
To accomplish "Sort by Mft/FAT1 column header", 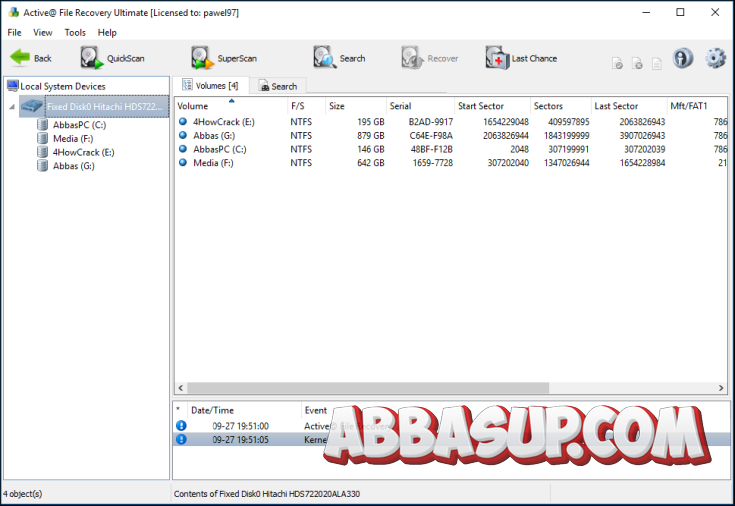I will coord(697,106).
